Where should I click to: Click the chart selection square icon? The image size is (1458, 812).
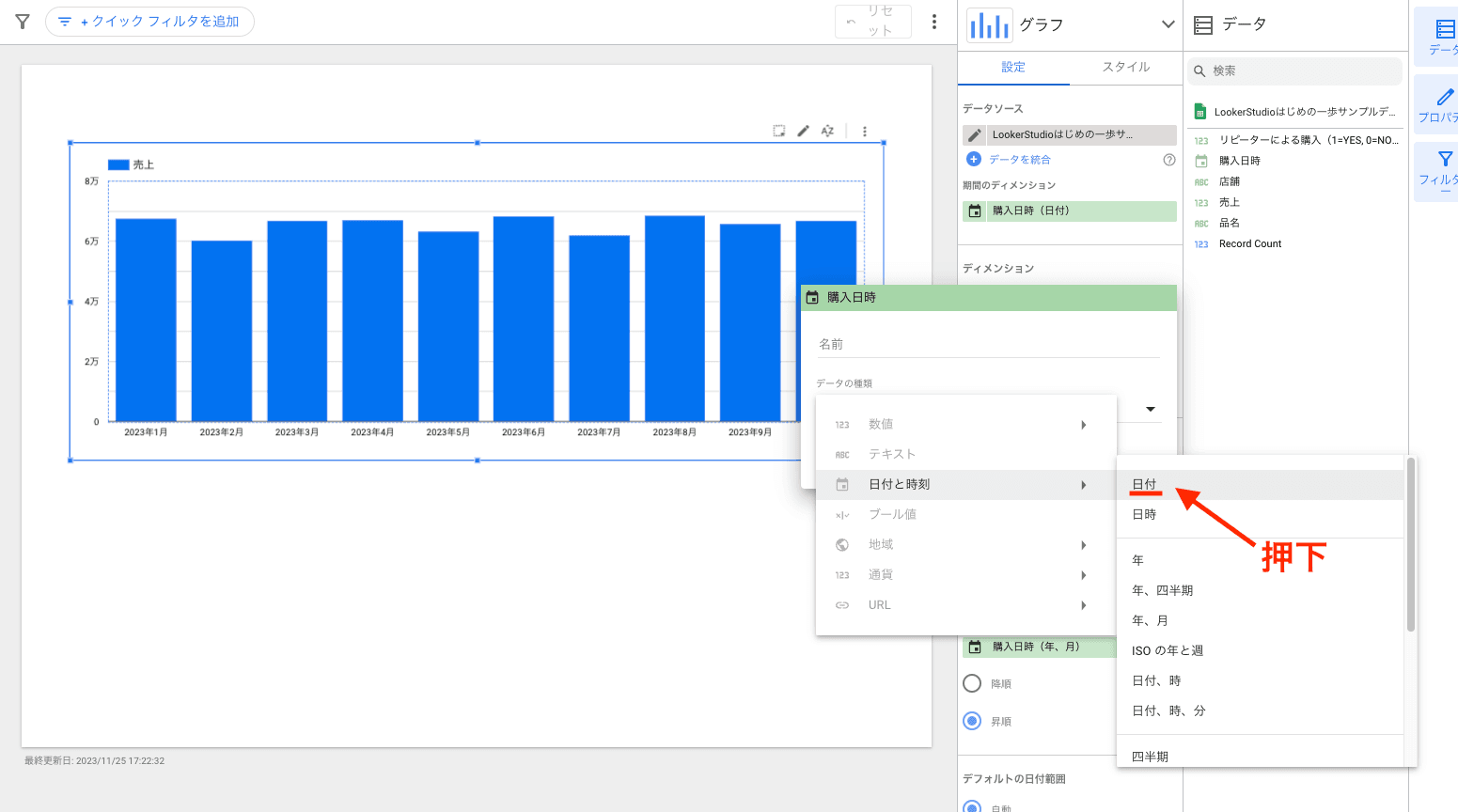click(x=778, y=132)
